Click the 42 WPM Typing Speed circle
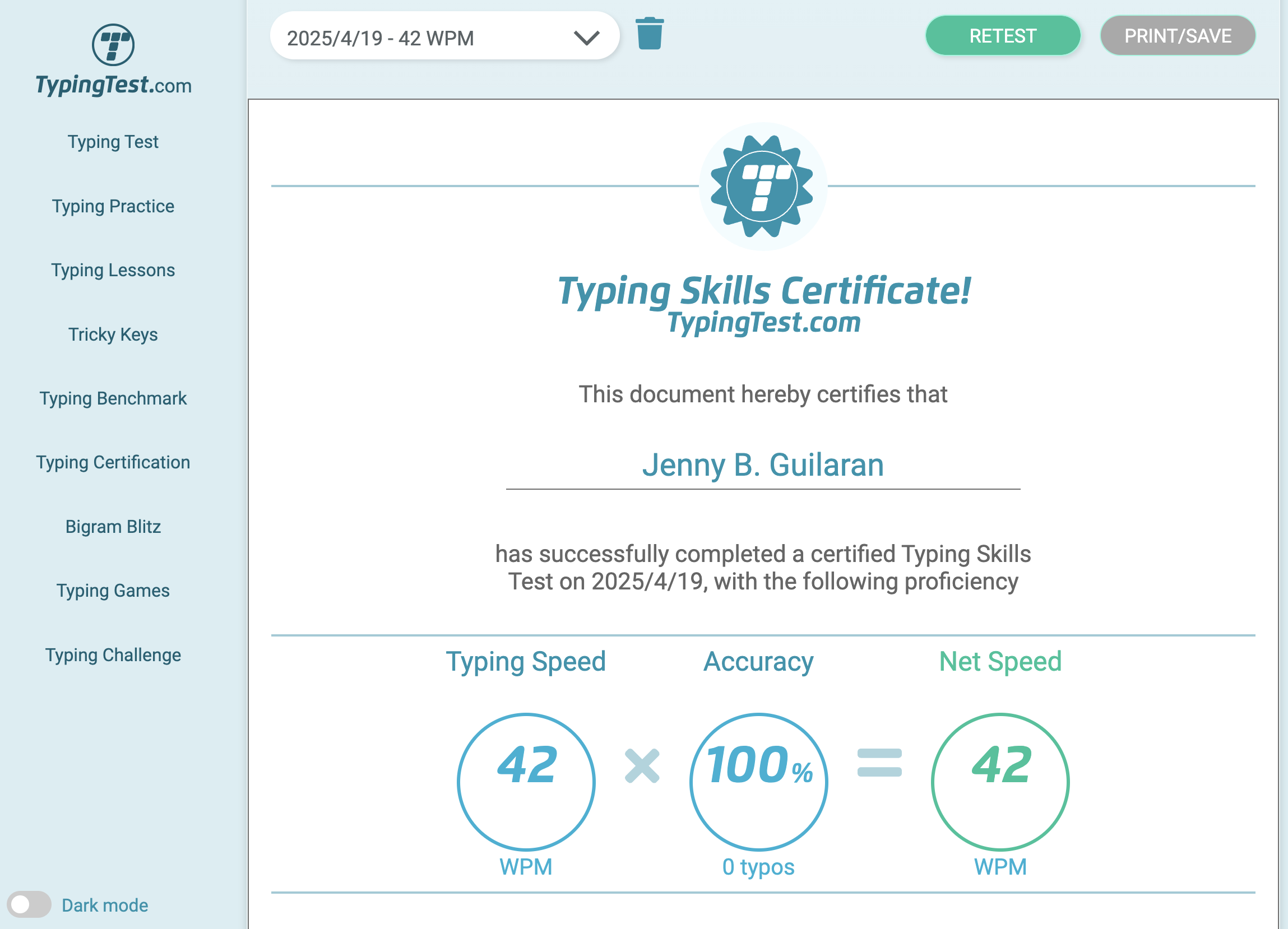Image resolution: width=1288 pixels, height=929 pixels. coord(526,782)
